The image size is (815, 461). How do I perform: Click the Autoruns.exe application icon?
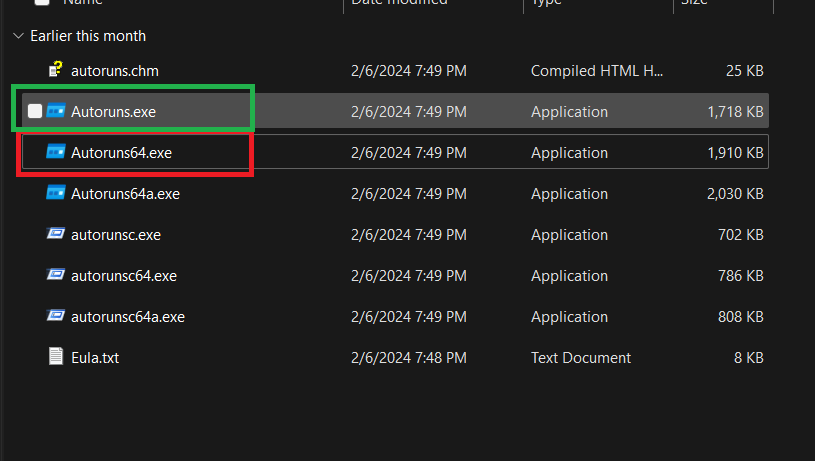coord(56,111)
